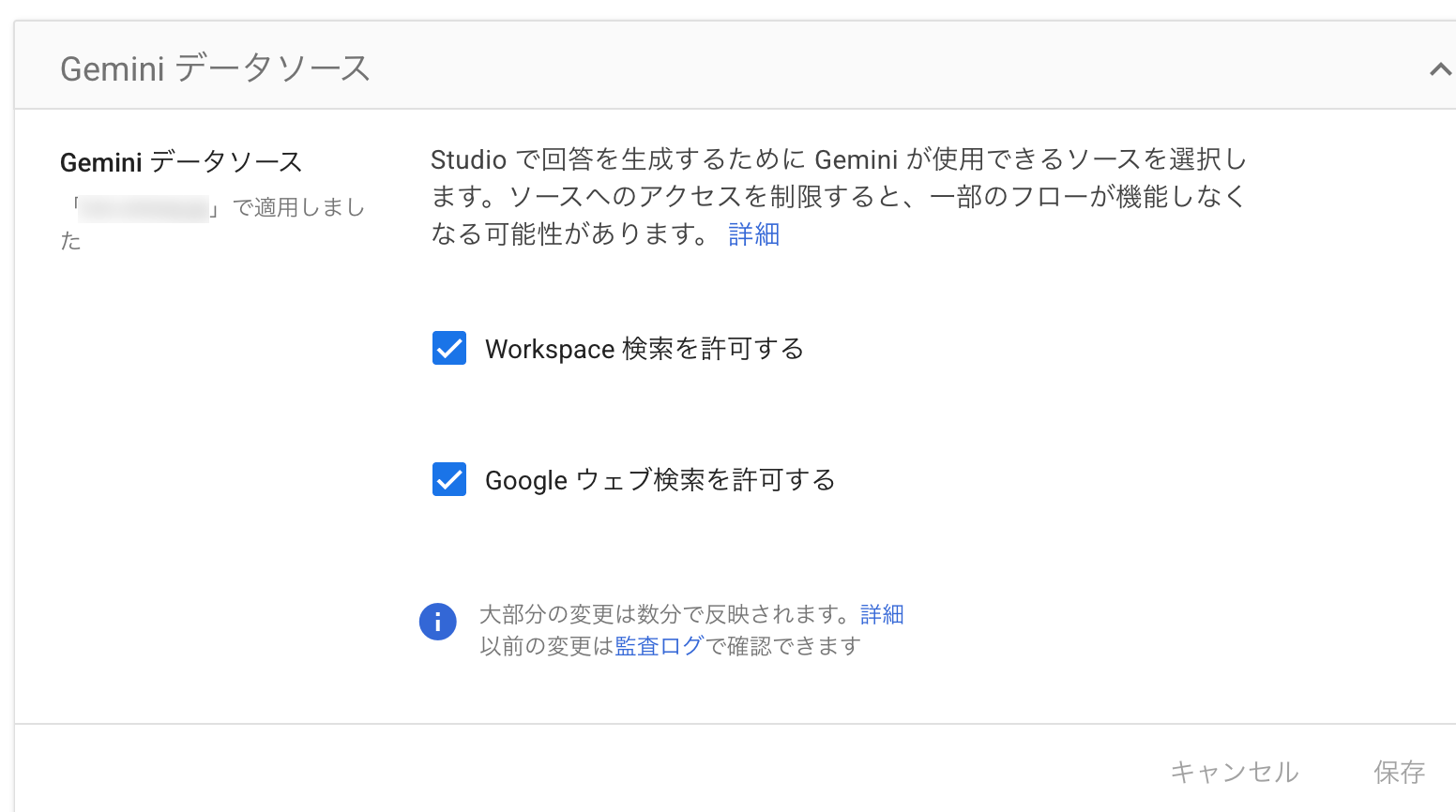
Task: Click the 保存 button
Action: [x=1400, y=772]
